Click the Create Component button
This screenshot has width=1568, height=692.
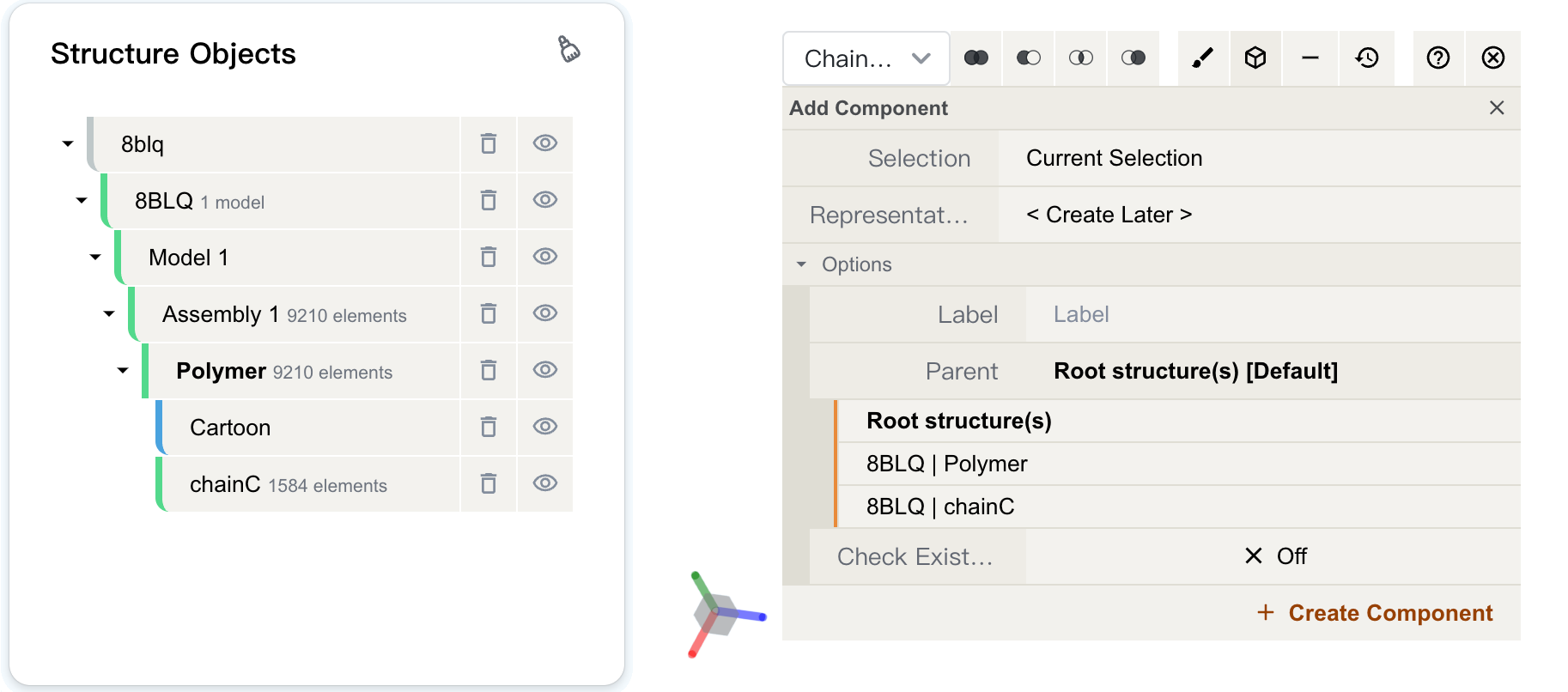tap(1375, 613)
